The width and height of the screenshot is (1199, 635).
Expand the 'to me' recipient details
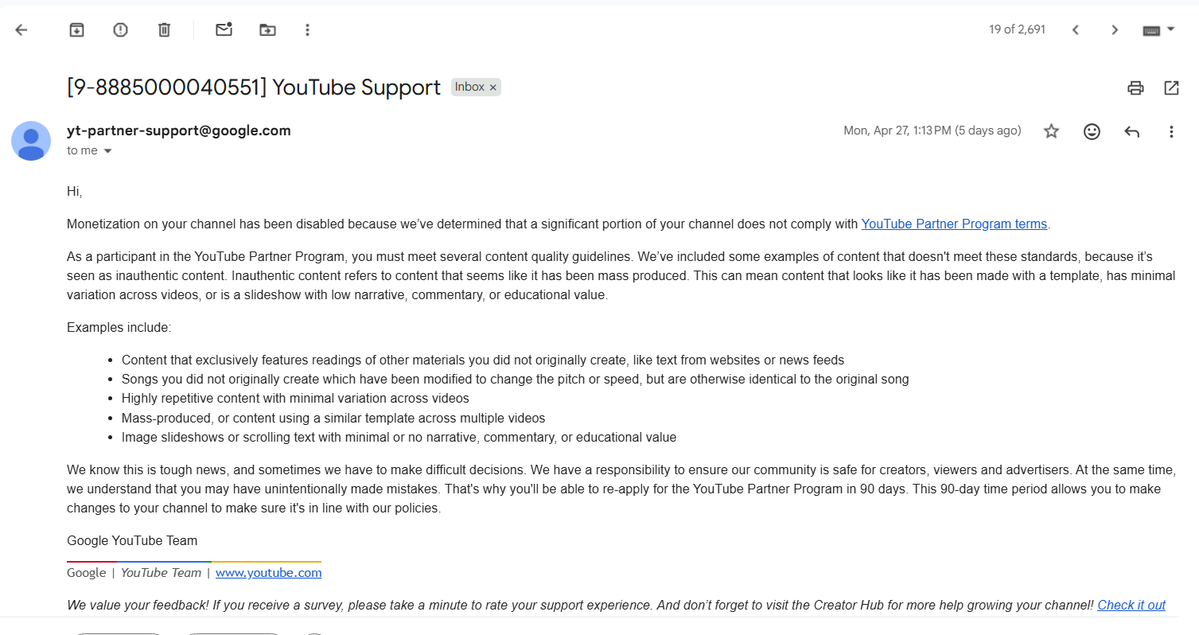(x=107, y=151)
